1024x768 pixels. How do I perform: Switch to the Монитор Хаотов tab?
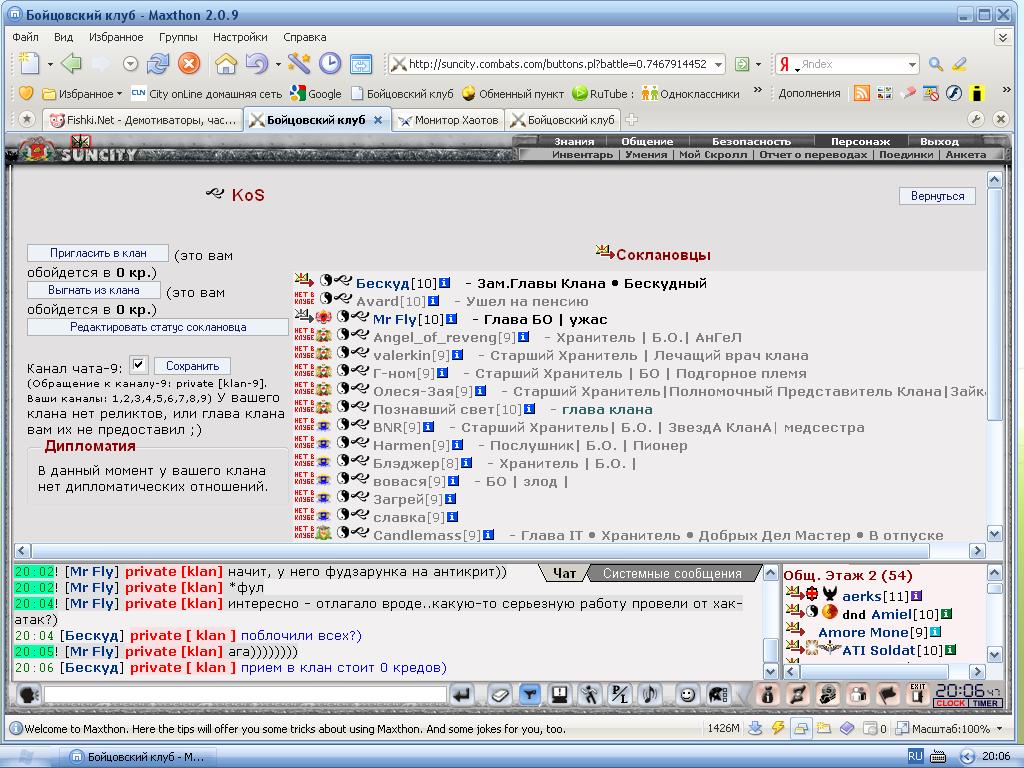click(x=448, y=120)
